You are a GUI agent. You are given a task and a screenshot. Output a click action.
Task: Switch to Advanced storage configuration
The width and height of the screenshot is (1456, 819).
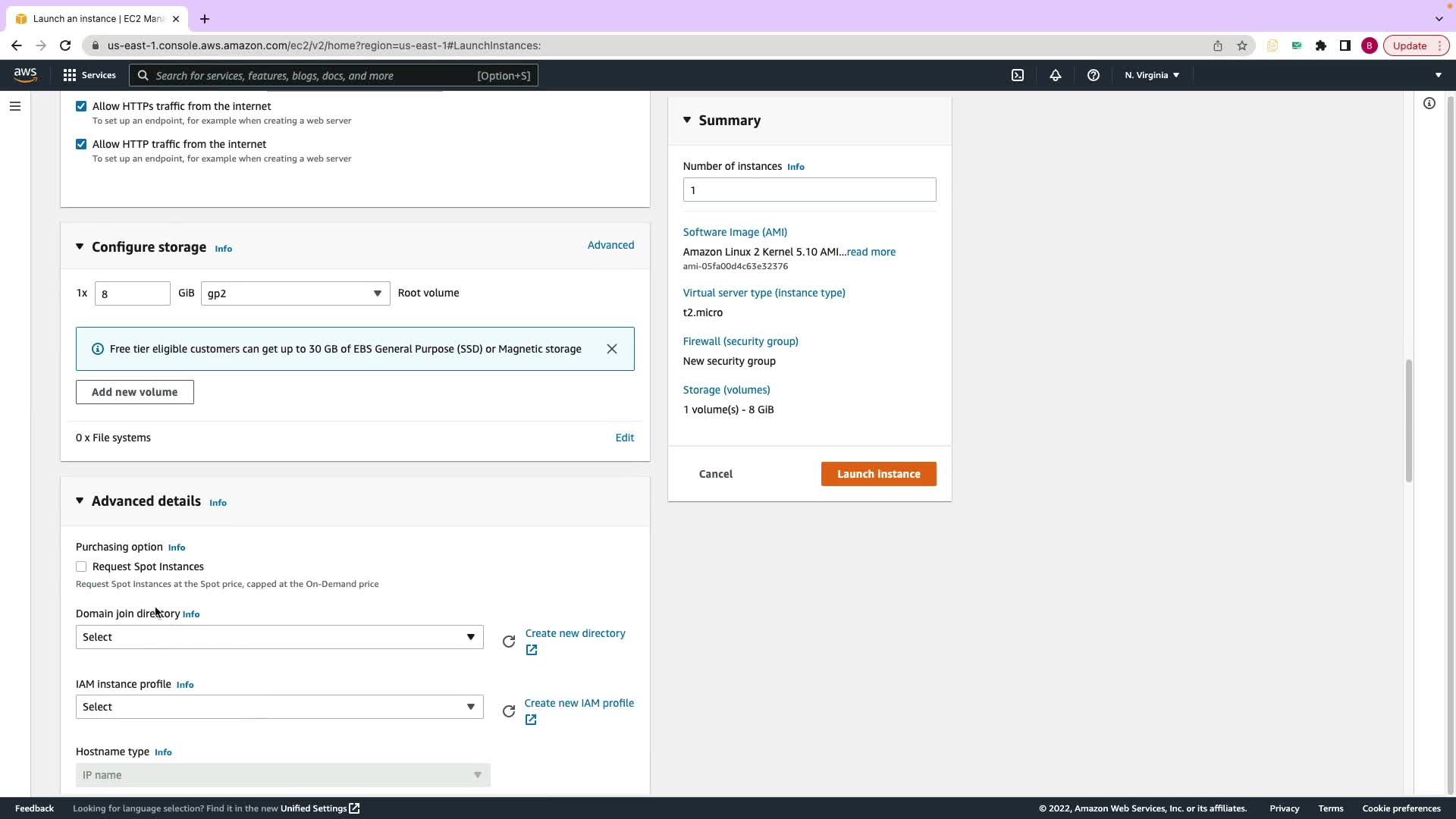click(610, 245)
